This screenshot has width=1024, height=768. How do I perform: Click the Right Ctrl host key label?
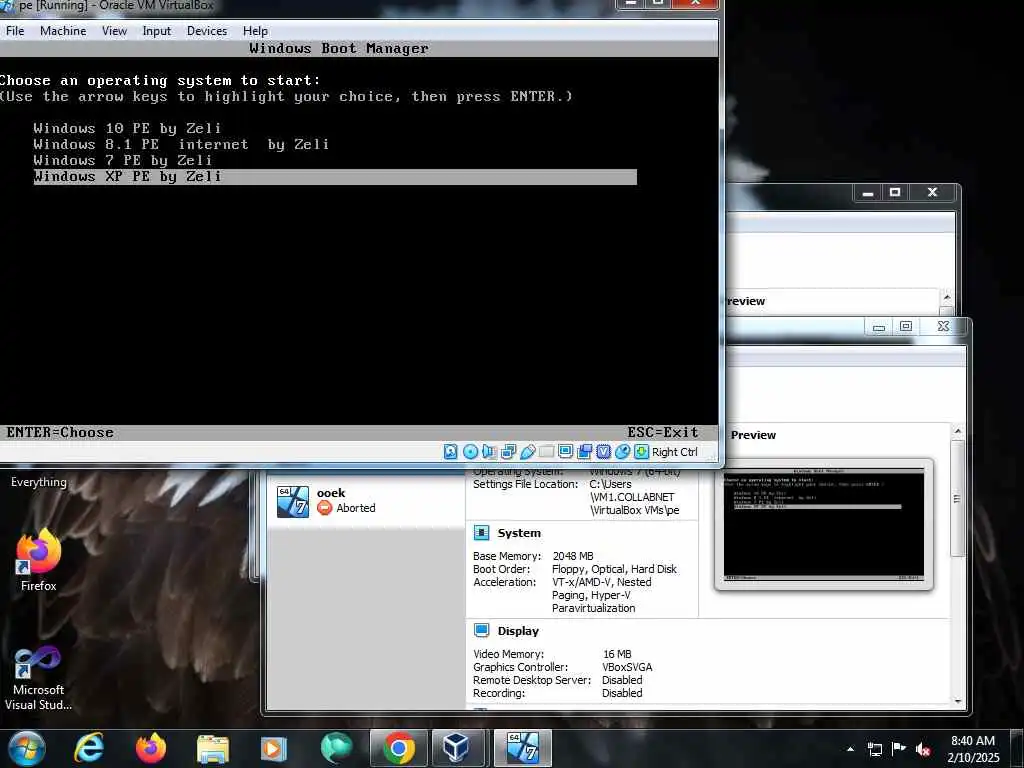coord(675,452)
